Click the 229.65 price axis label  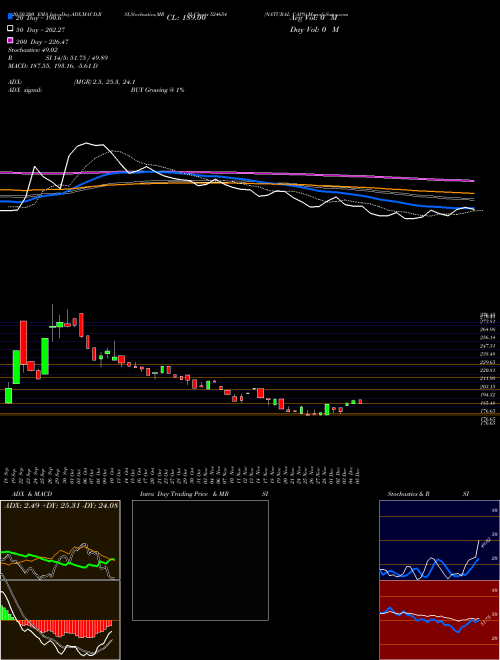pyautogui.click(x=488, y=362)
